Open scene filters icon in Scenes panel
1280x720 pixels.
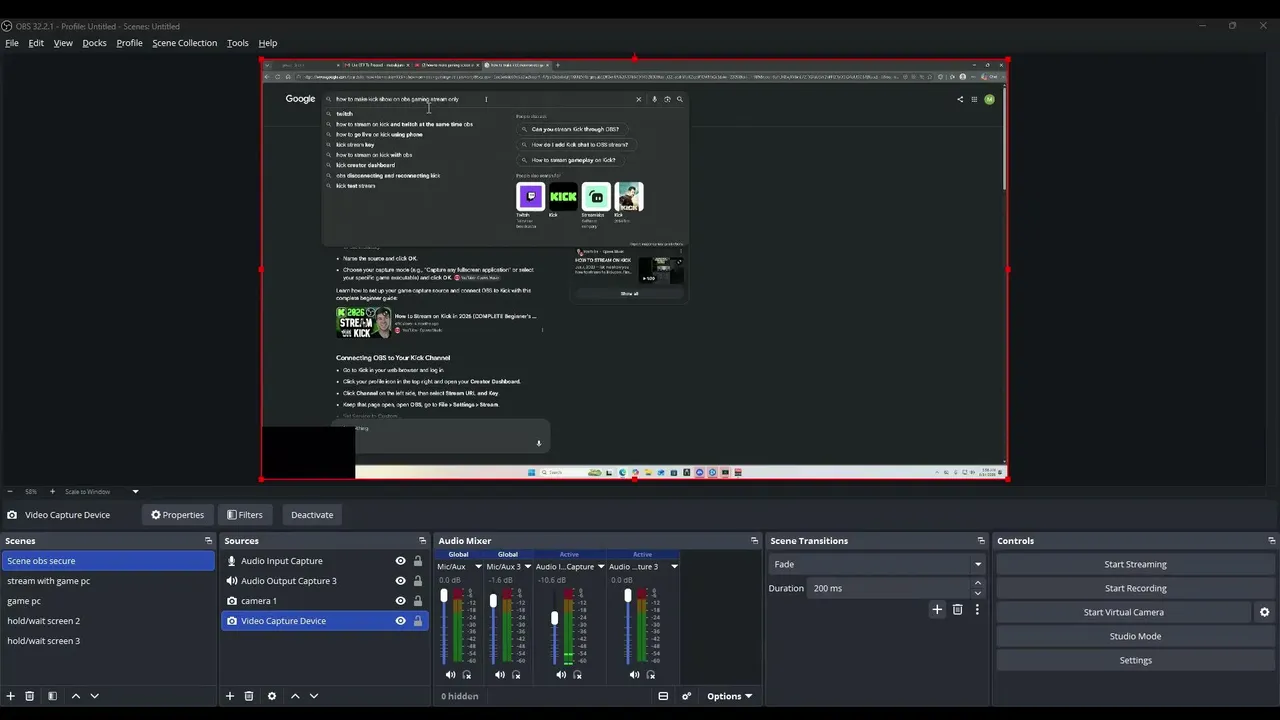52,696
